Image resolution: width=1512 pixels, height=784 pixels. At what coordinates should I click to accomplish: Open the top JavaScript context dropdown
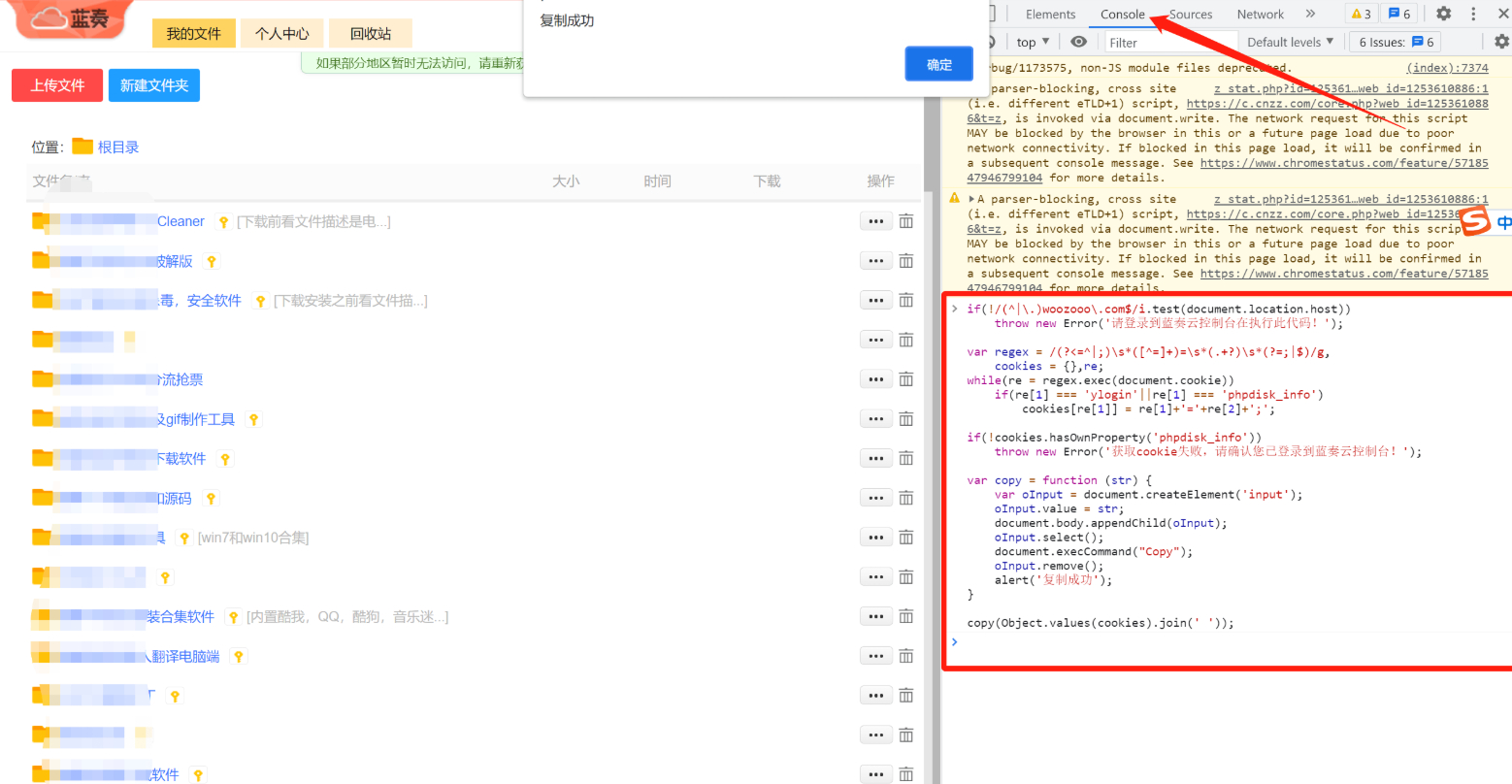tap(1033, 42)
